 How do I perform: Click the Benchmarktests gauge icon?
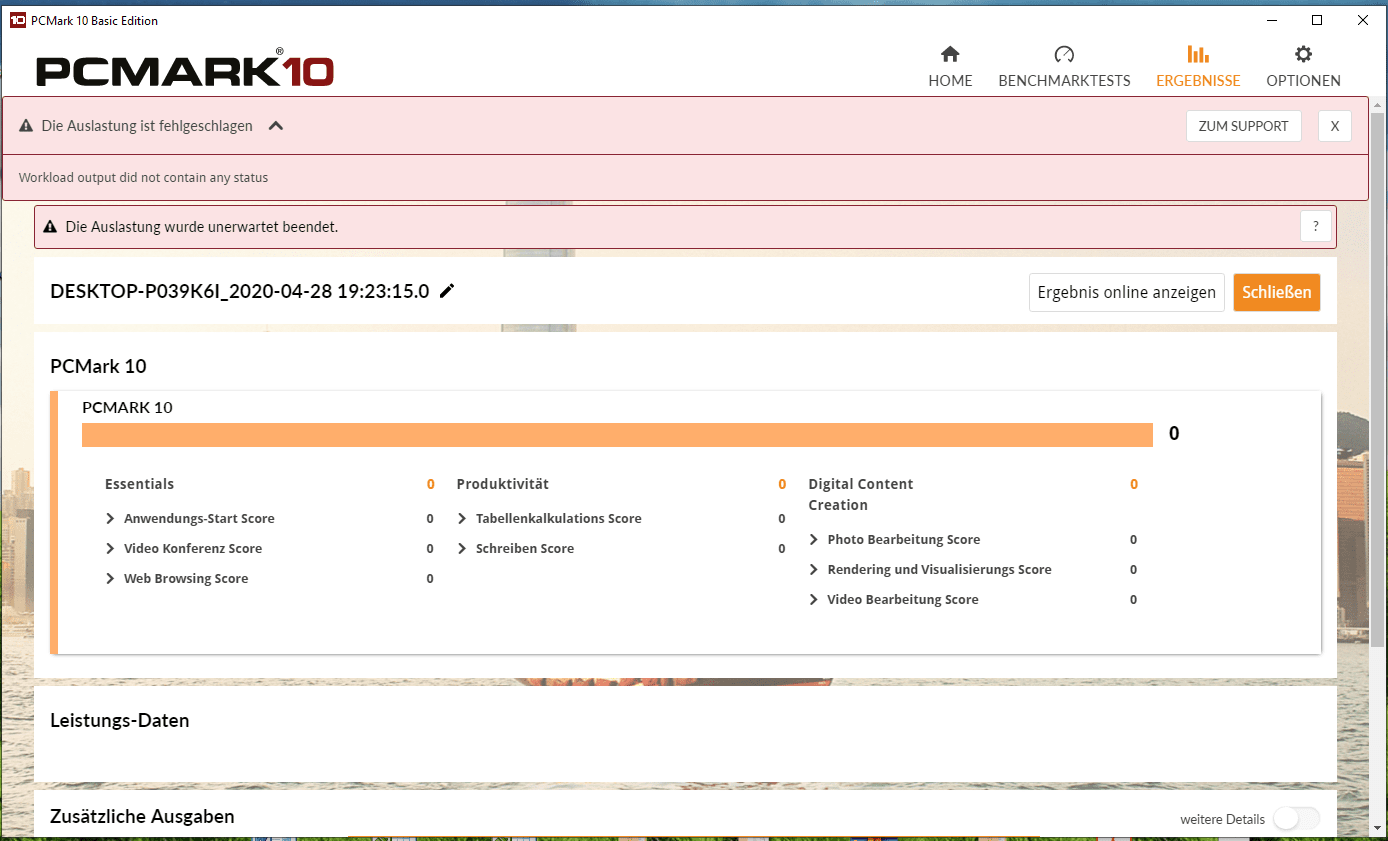(x=1064, y=54)
